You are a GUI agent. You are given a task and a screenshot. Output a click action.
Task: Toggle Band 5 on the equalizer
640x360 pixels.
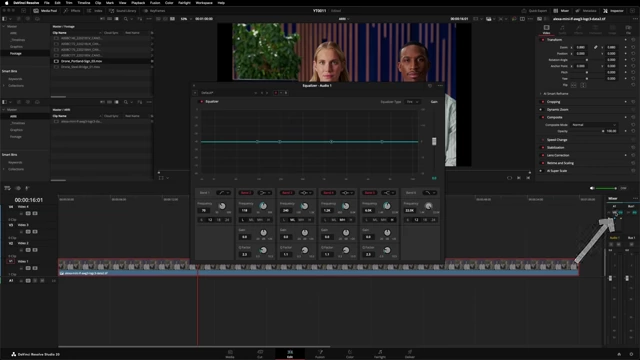(x=369, y=193)
